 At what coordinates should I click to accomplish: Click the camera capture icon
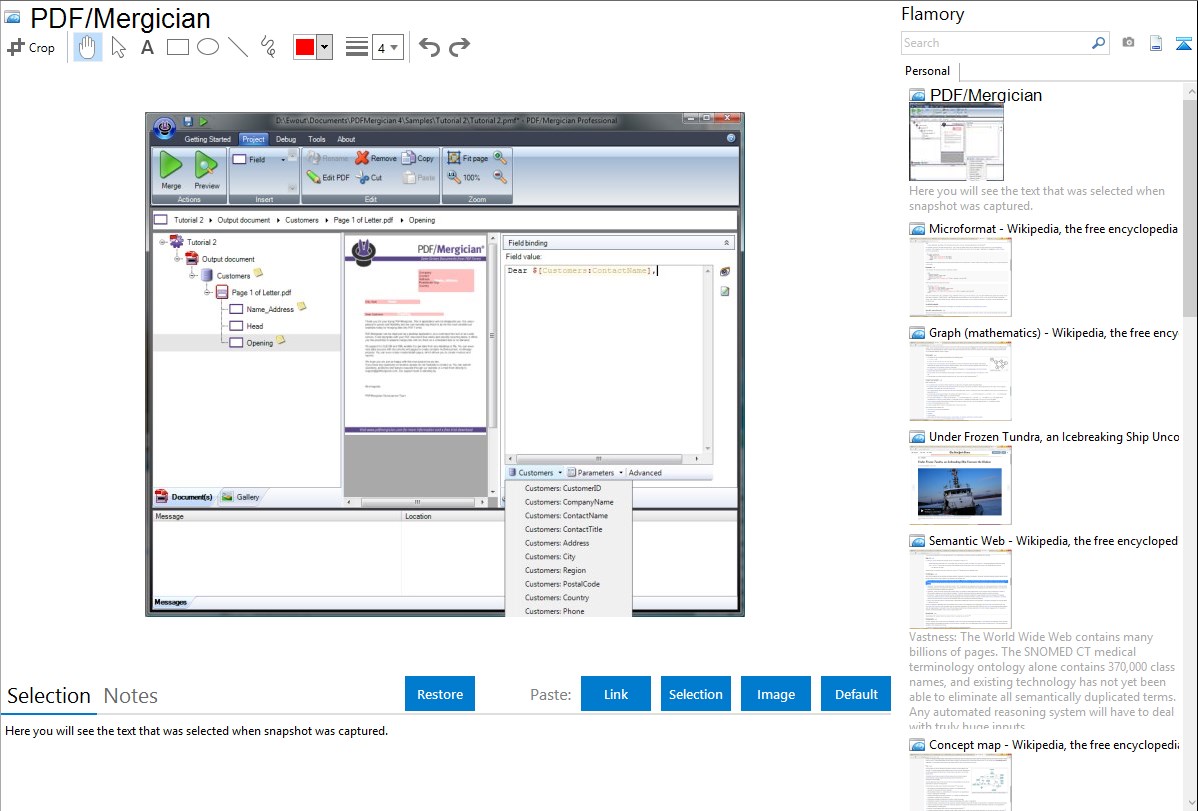pos(1128,43)
